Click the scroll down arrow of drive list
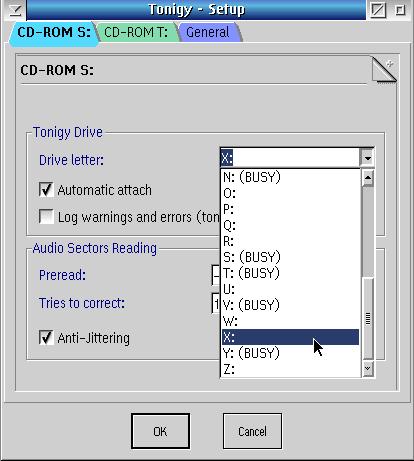Image resolution: width=414 pixels, height=461 pixels. pos(368,368)
